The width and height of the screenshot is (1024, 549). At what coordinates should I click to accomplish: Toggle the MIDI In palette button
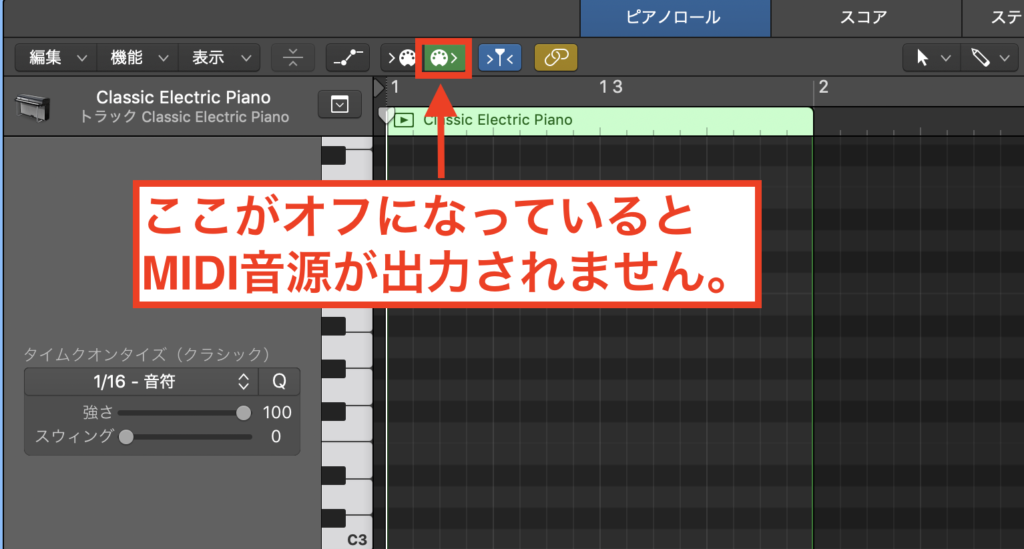pos(401,58)
